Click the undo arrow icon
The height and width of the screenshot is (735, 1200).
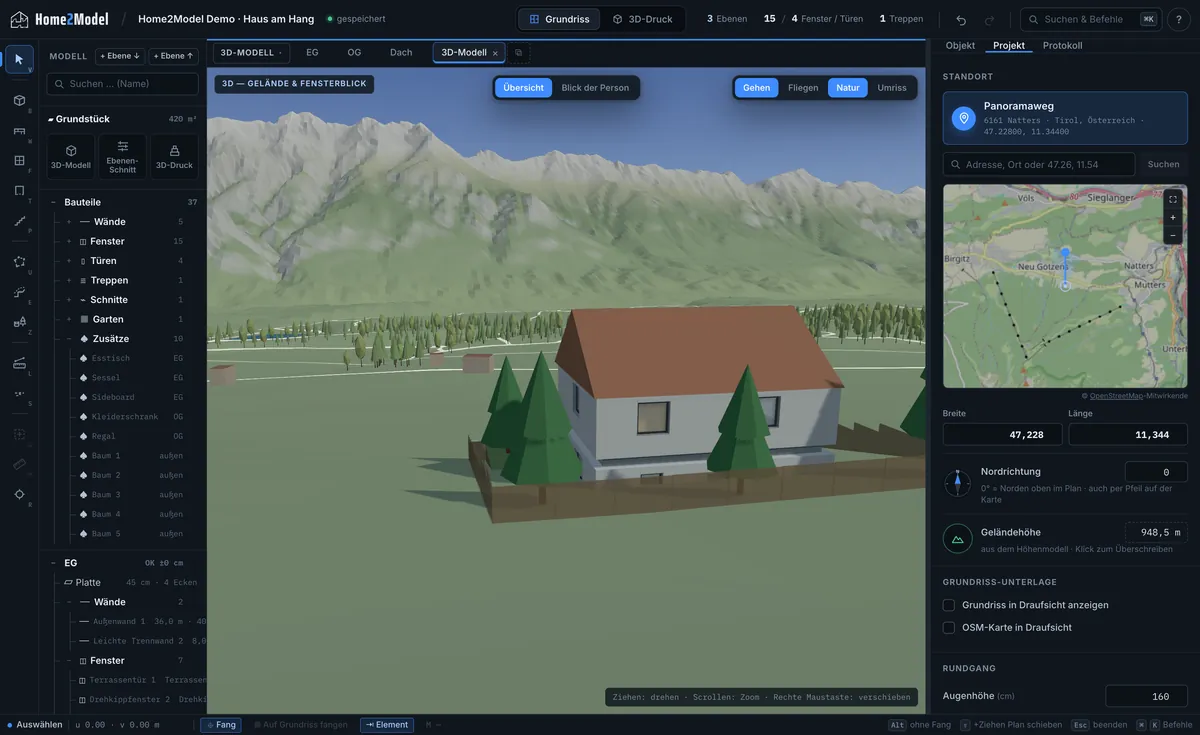click(961, 19)
